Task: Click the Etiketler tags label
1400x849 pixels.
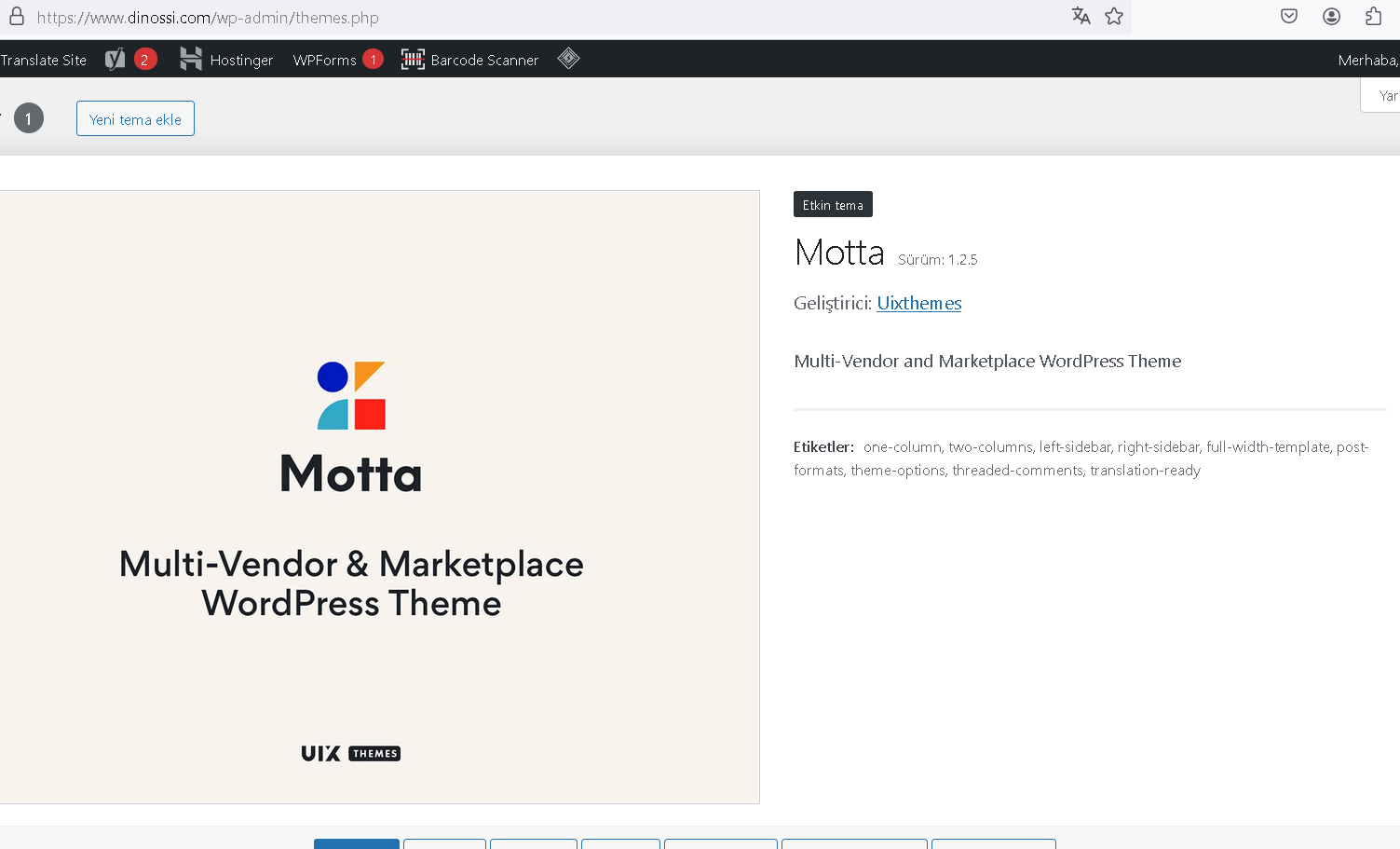Action: click(823, 446)
